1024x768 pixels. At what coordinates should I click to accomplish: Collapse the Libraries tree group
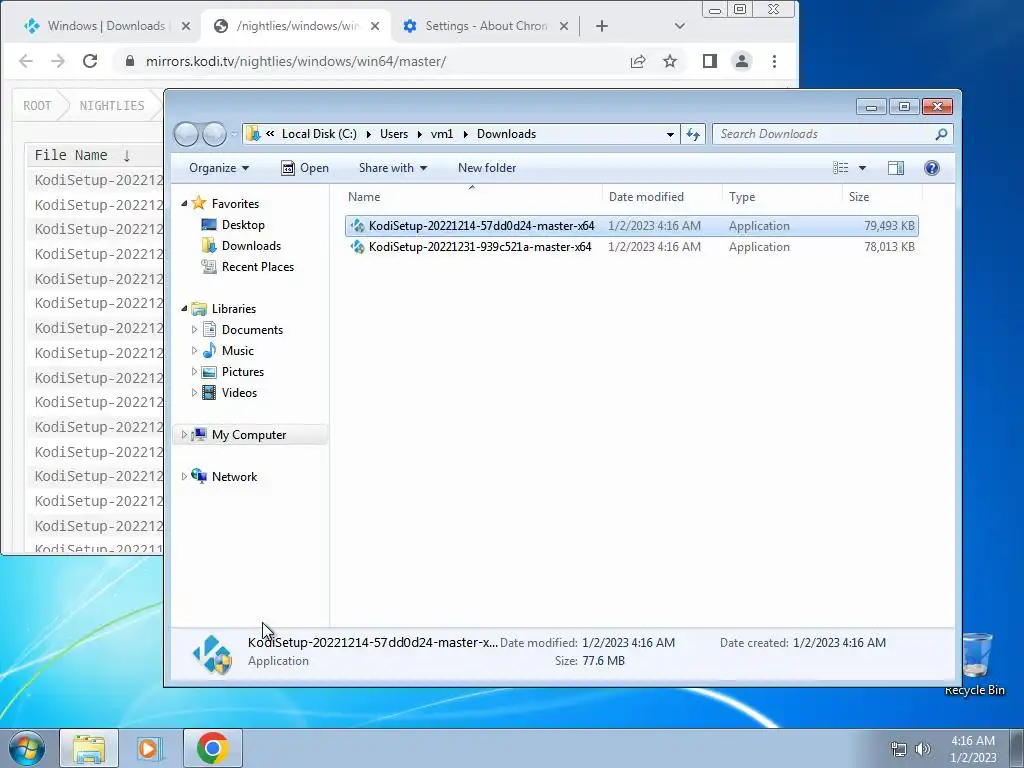tap(184, 308)
